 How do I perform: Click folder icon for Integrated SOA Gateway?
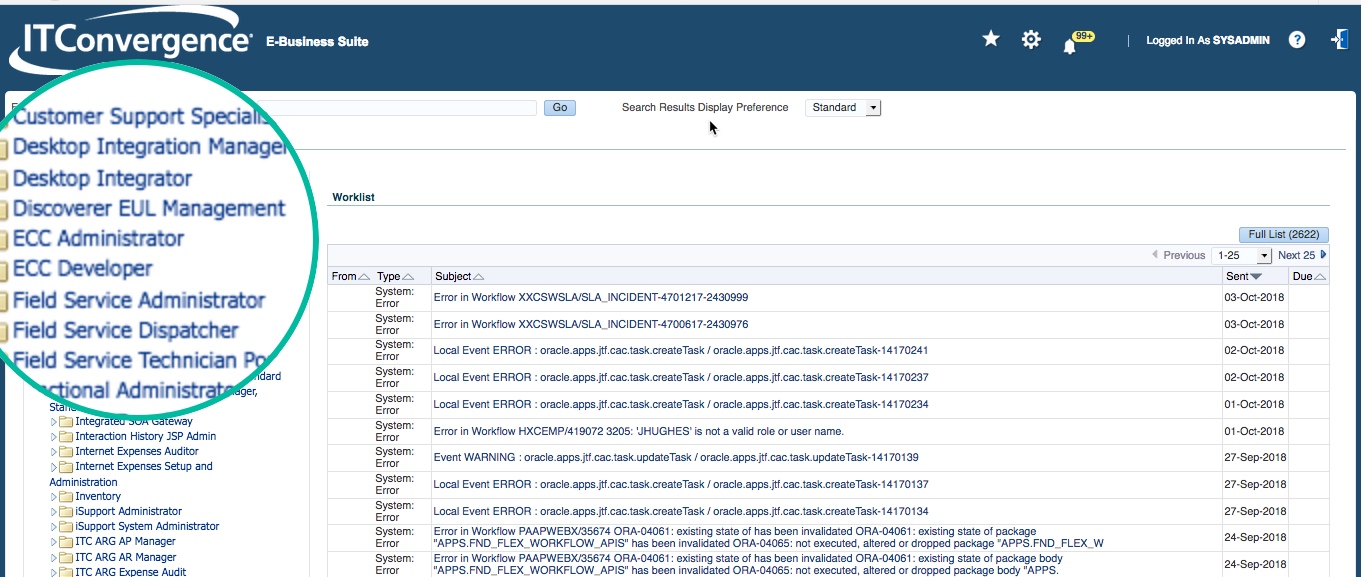click(x=66, y=422)
